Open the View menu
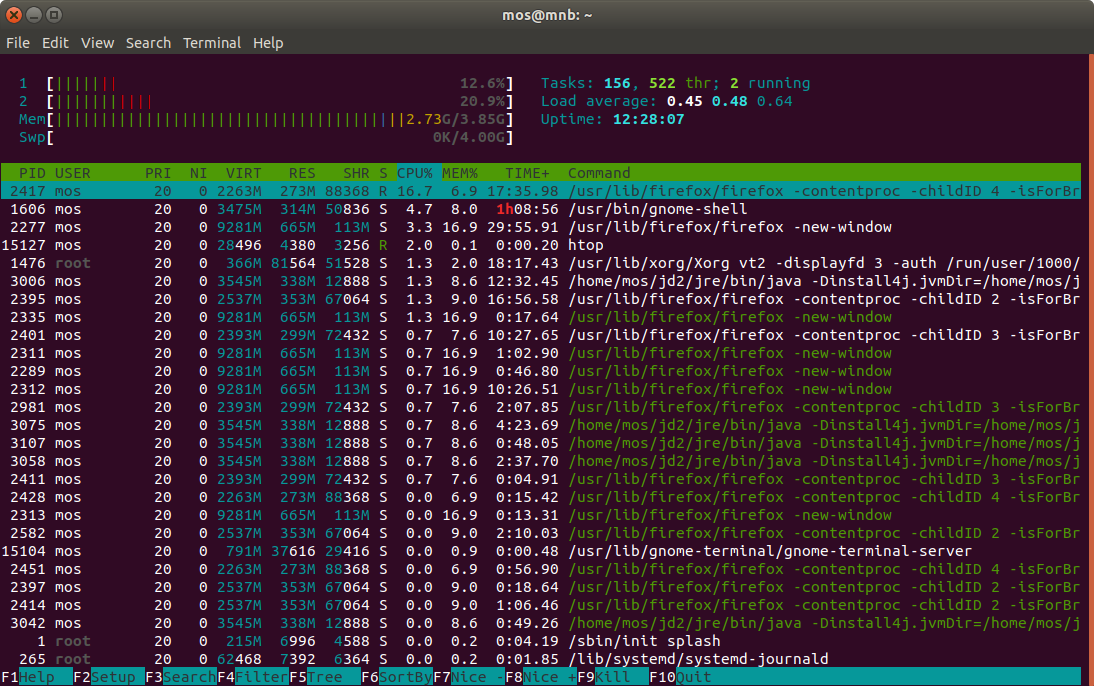 [97, 43]
